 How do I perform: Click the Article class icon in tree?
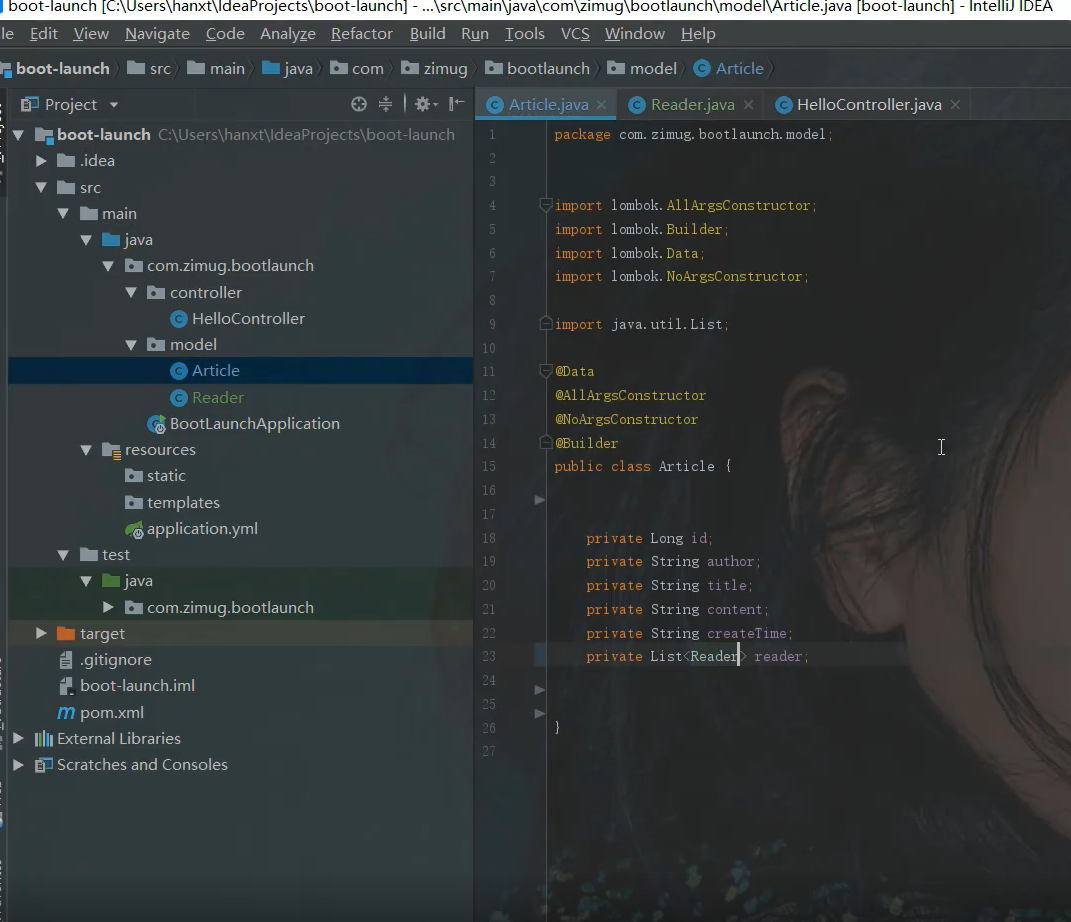pos(178,371)
